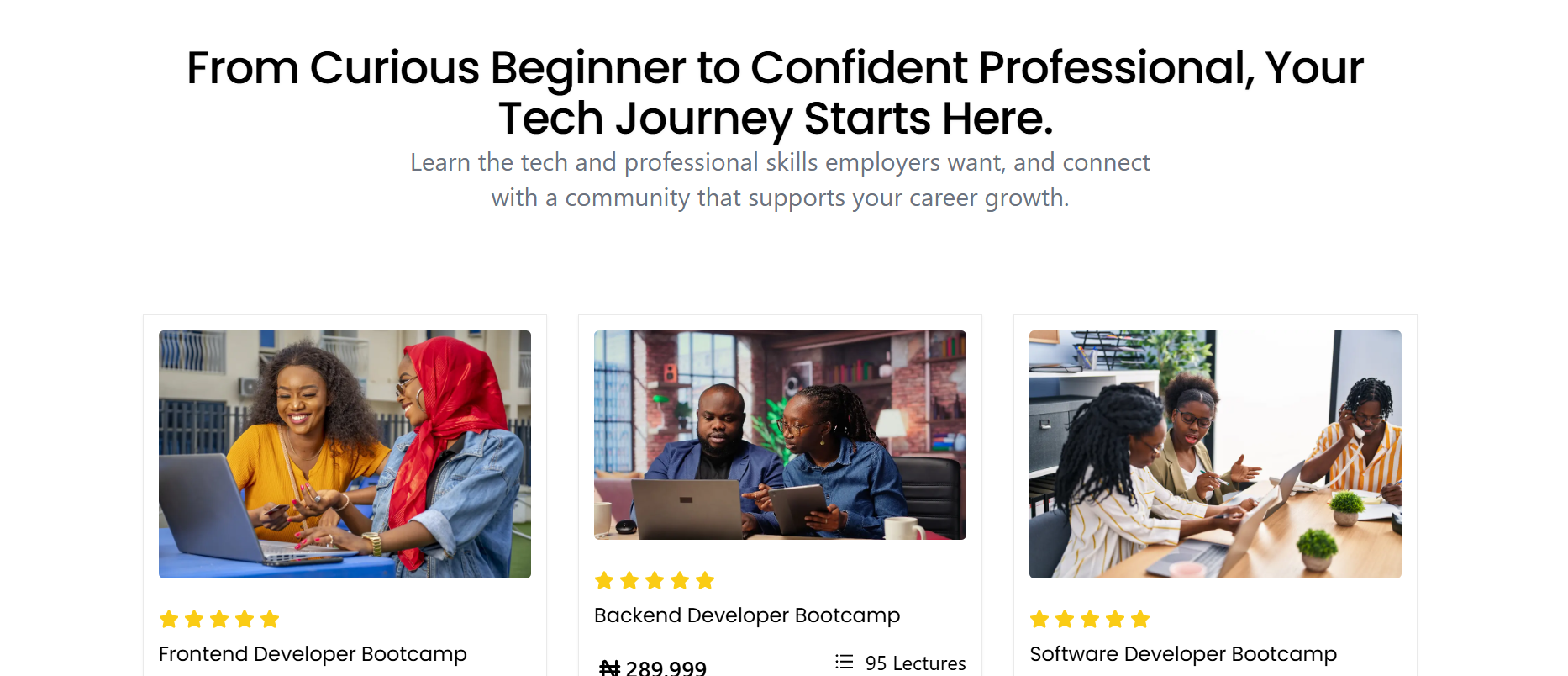Click the "Tech Journey Starts Here" headline
Viewport: 1568px width, 676px height.
click(x=775, y=118)
